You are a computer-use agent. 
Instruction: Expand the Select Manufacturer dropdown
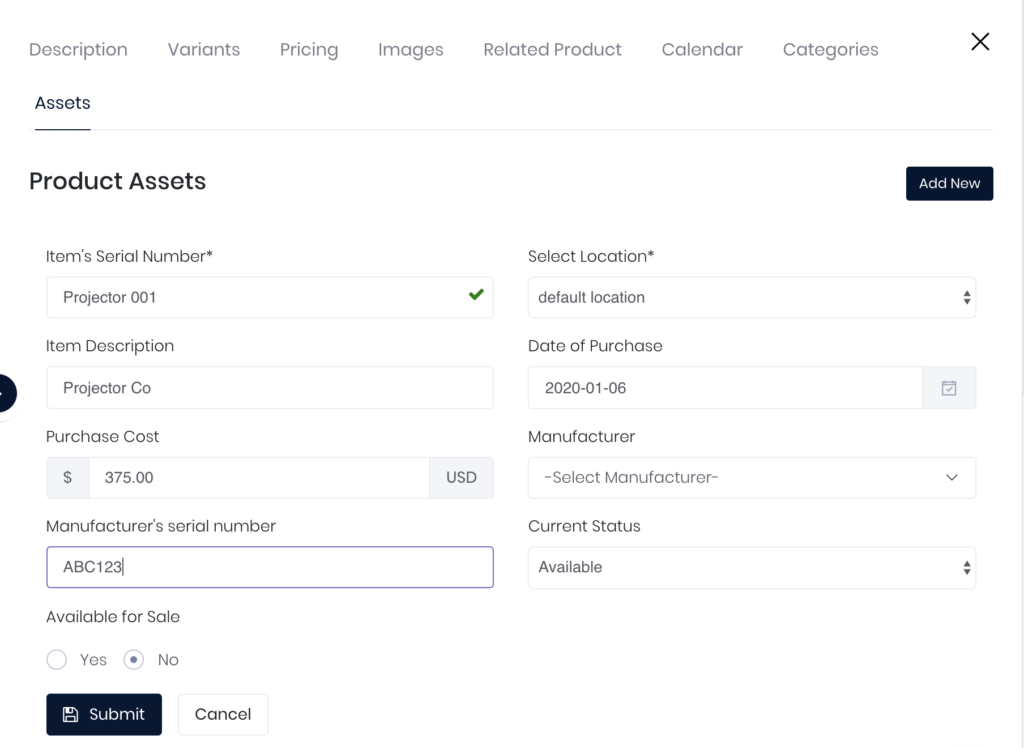point(752,478)
